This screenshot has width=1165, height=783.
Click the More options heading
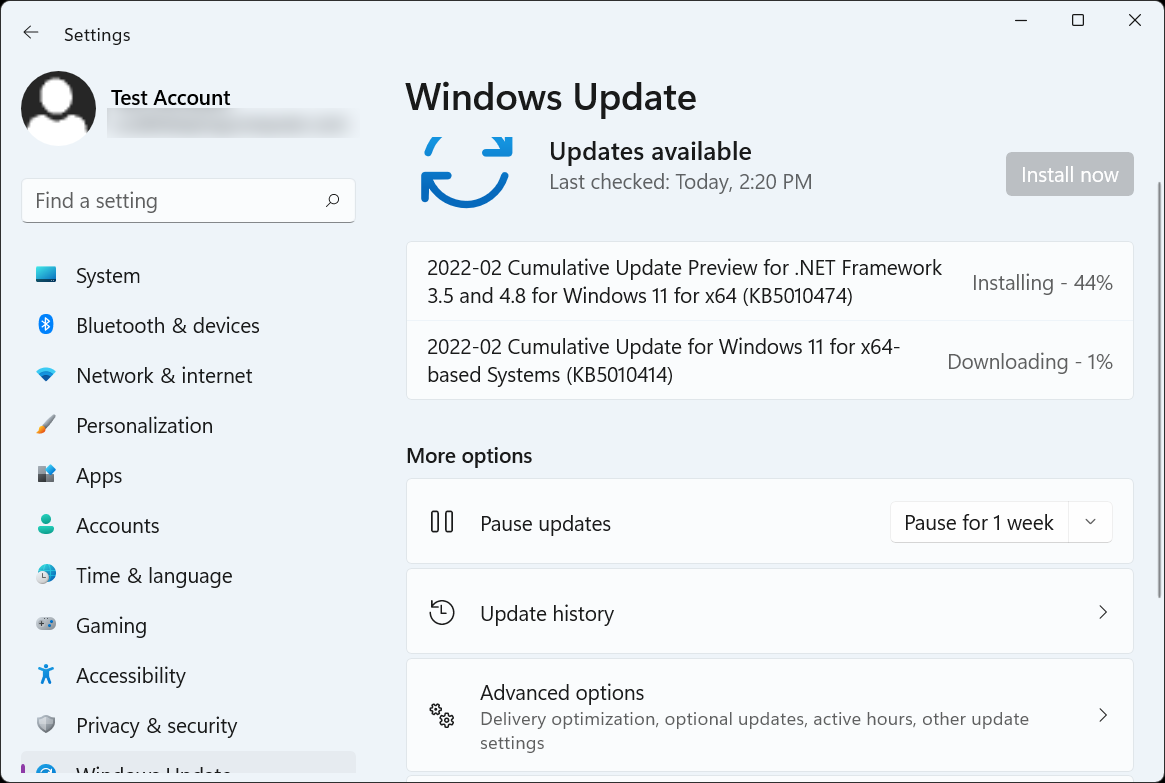click(x=470, y=455)
